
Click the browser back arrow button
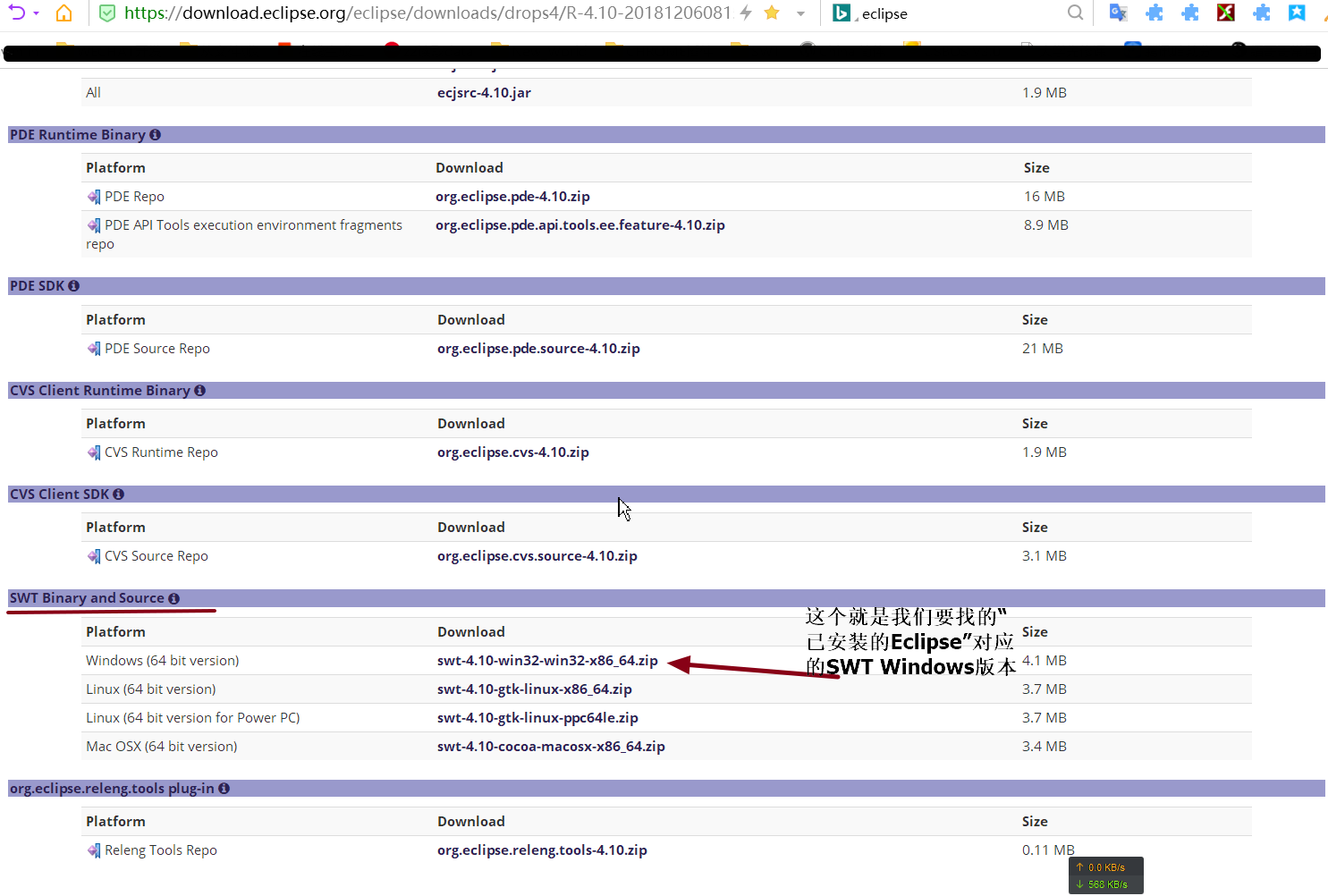click(x=16, y=13)
